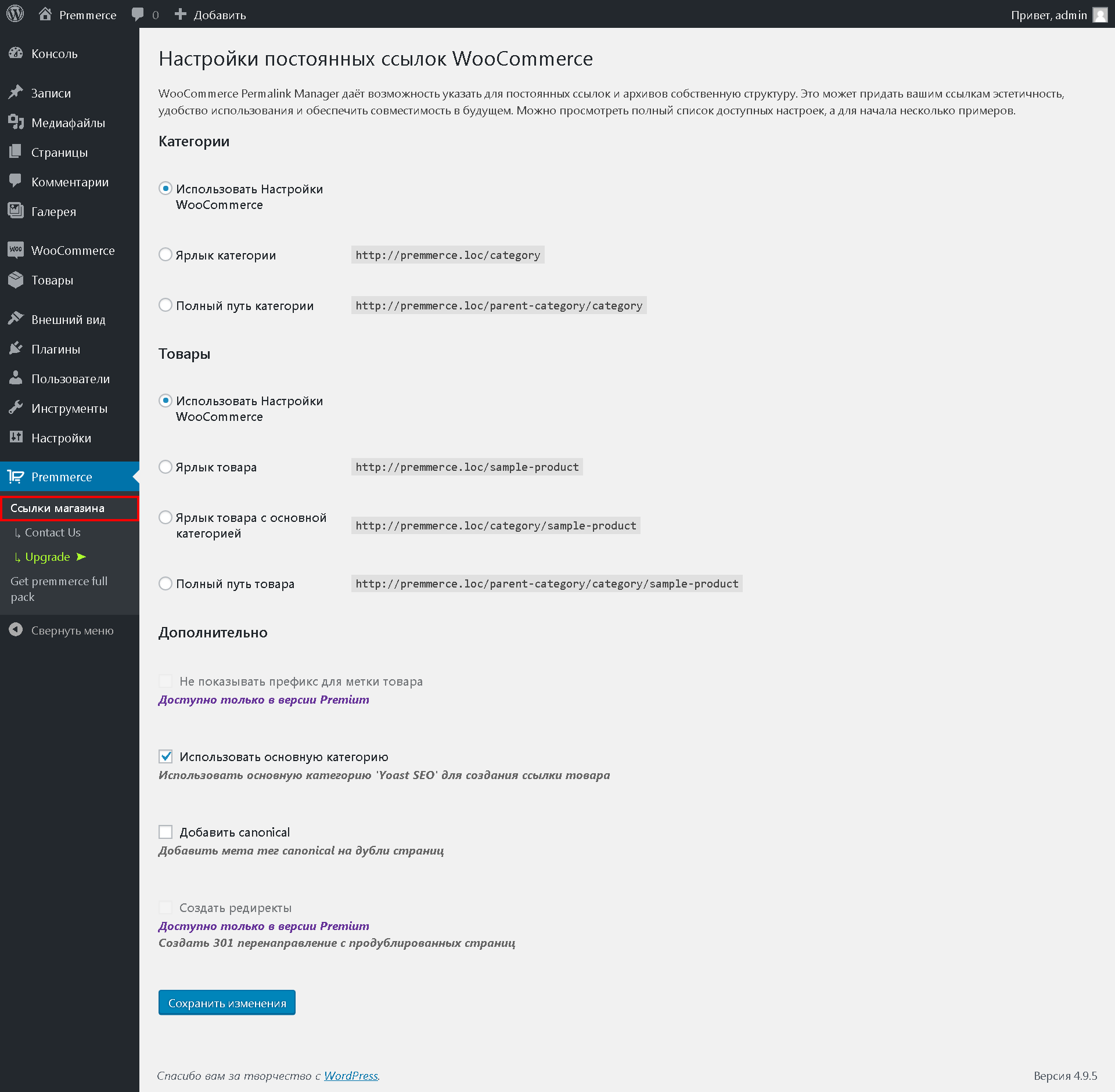Click the WooCommerce woo icon

coord(16,250)
